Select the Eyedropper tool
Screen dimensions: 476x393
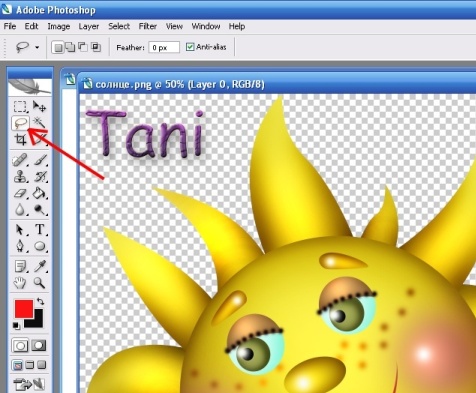point(40,266)
